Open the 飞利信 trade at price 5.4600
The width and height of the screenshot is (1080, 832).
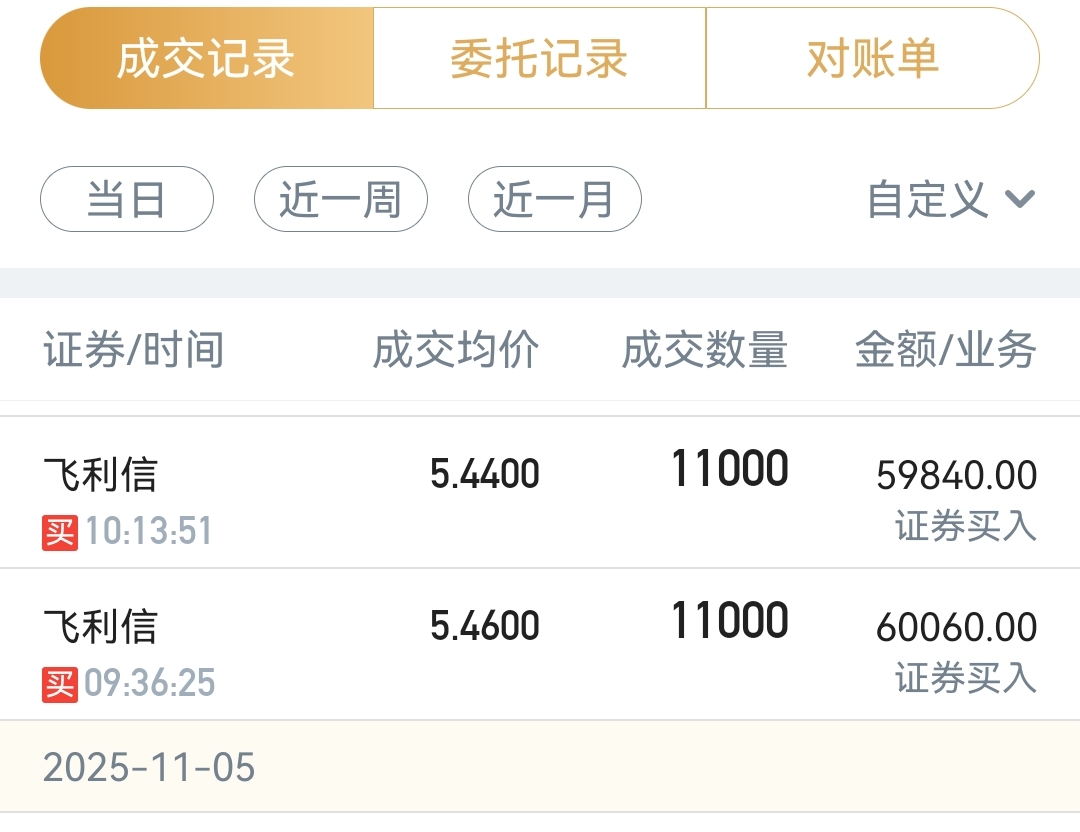(x=100, y=627)
